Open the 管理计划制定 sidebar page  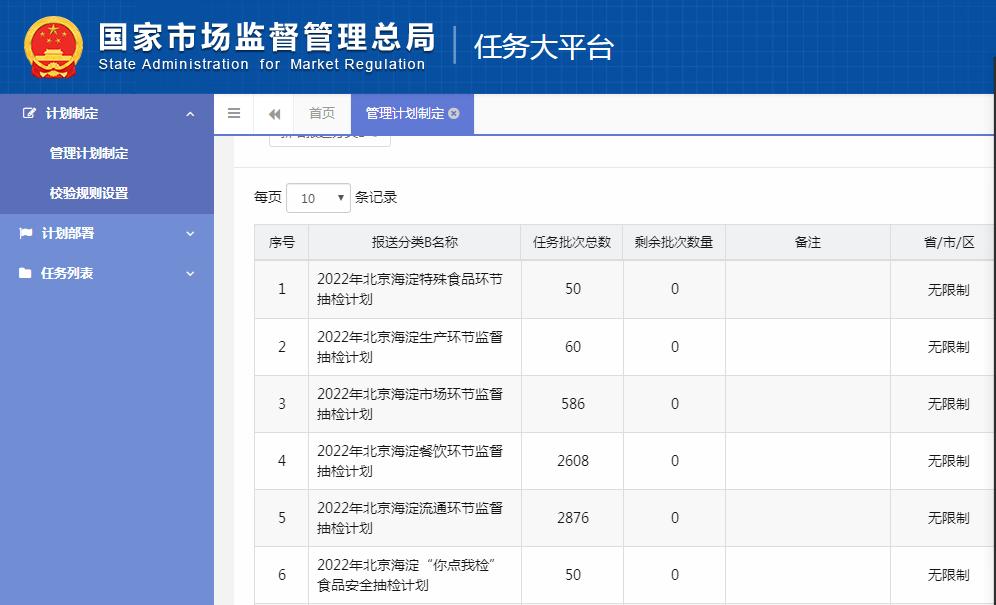[89, 153]
